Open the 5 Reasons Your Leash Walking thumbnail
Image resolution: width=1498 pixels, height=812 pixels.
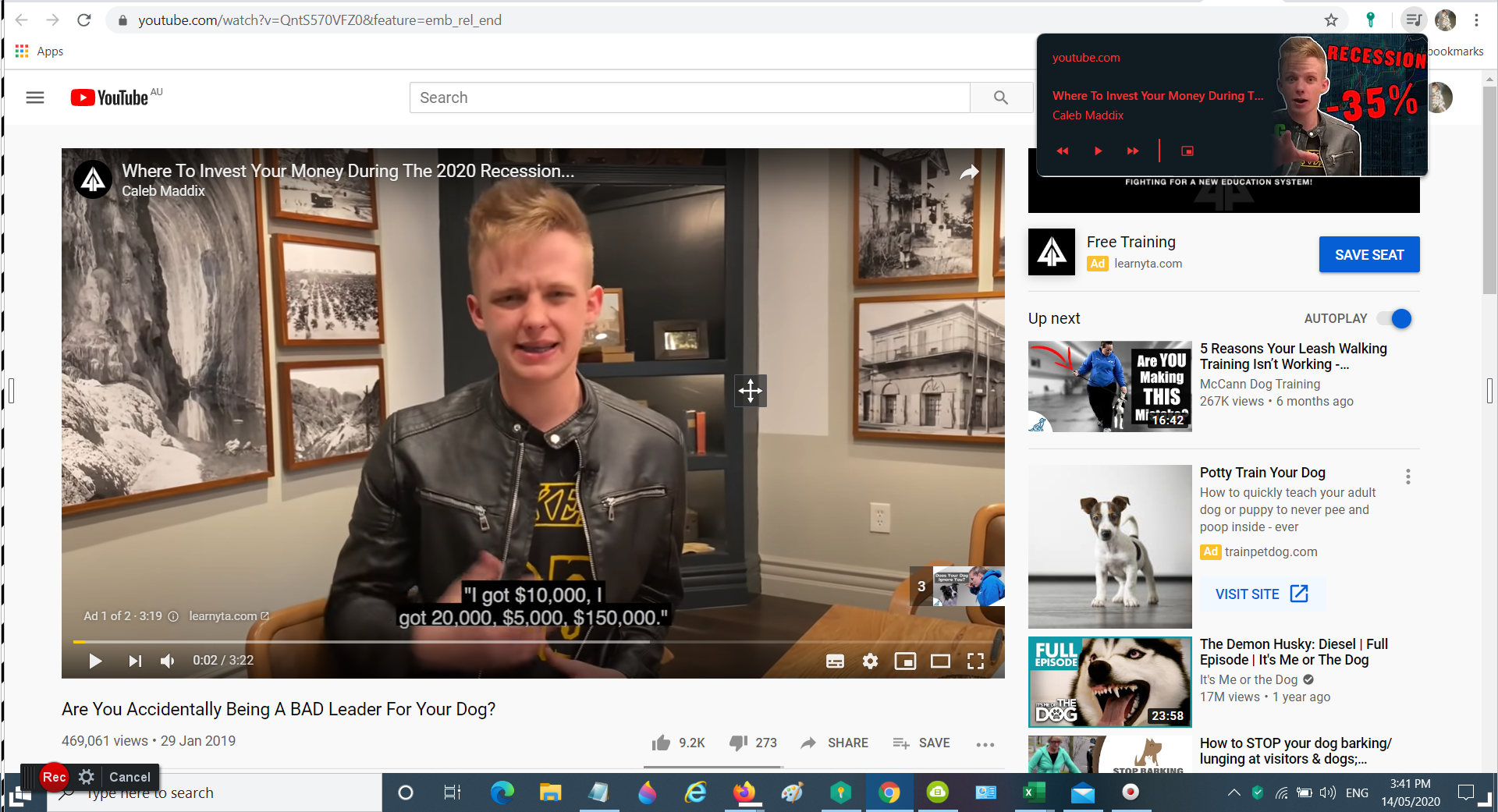pos(1109,386)
